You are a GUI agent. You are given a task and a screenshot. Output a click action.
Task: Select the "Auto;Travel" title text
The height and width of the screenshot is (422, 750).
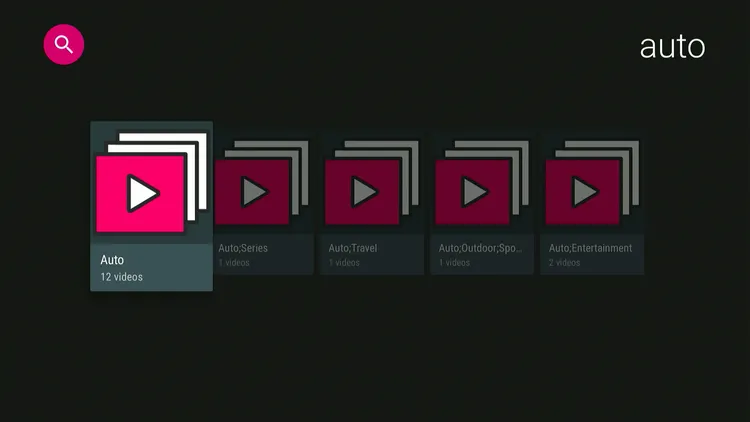pyautogui.click(x=353, y=248)
